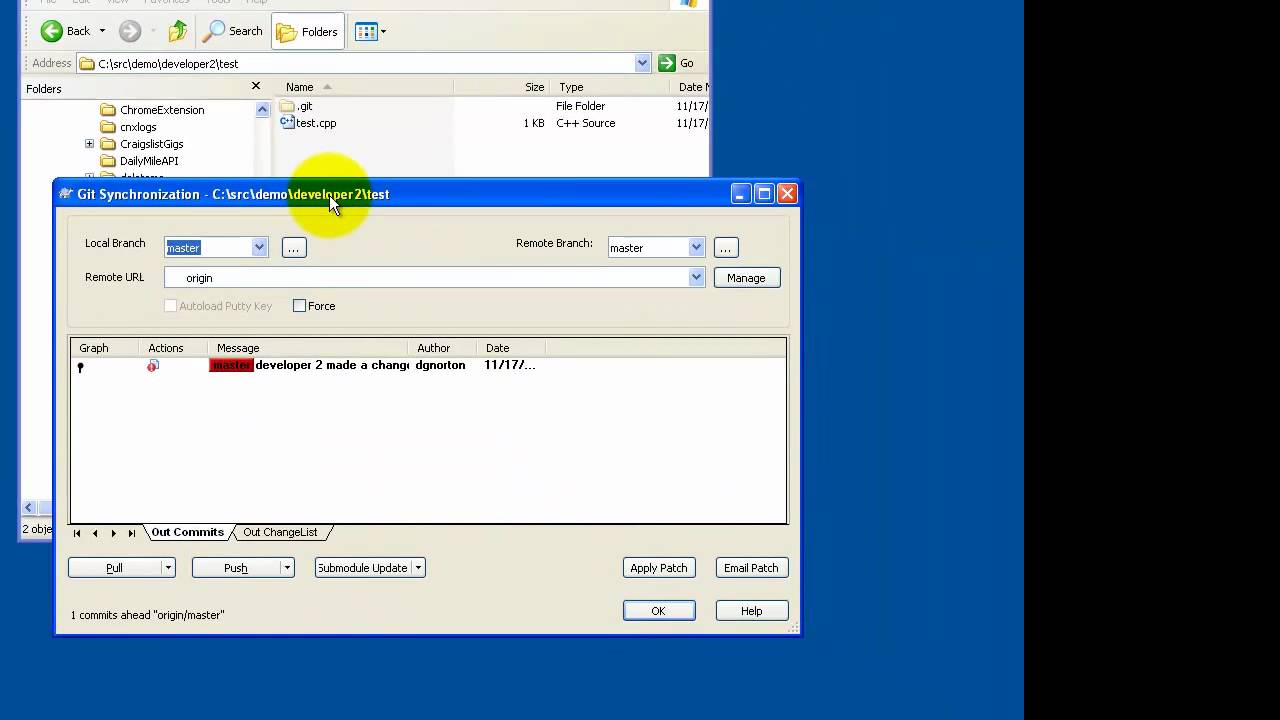This screenshot has height=720, width=1280.
Task: Open the Remote Branch dropdown
Action: pyautogui.click(x=697, y=247)
